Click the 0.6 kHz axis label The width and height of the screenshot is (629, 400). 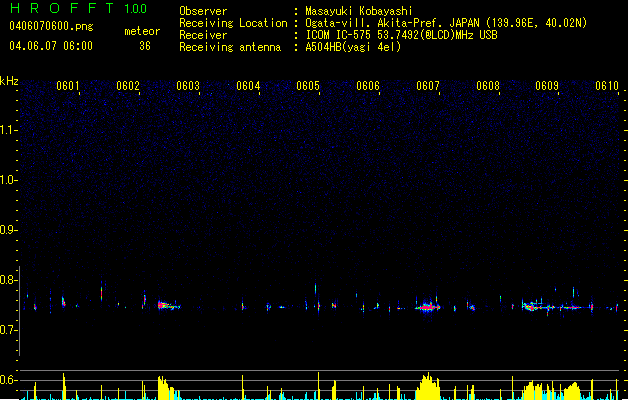point(8,380)
